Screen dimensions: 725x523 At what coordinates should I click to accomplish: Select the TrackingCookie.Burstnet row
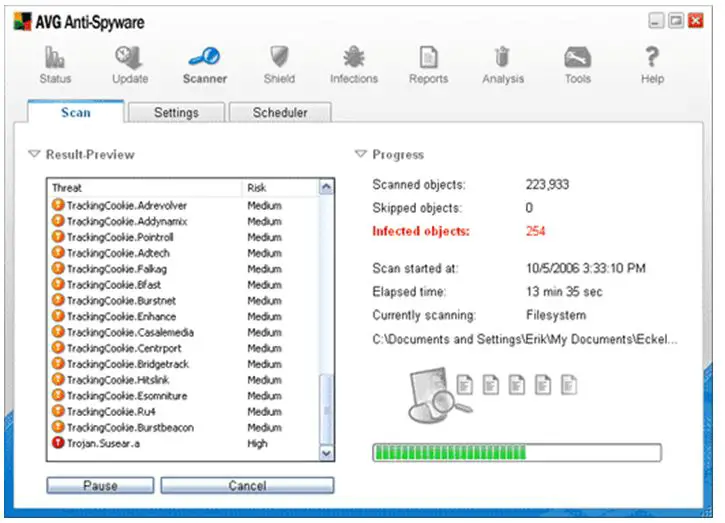[184, 301]
